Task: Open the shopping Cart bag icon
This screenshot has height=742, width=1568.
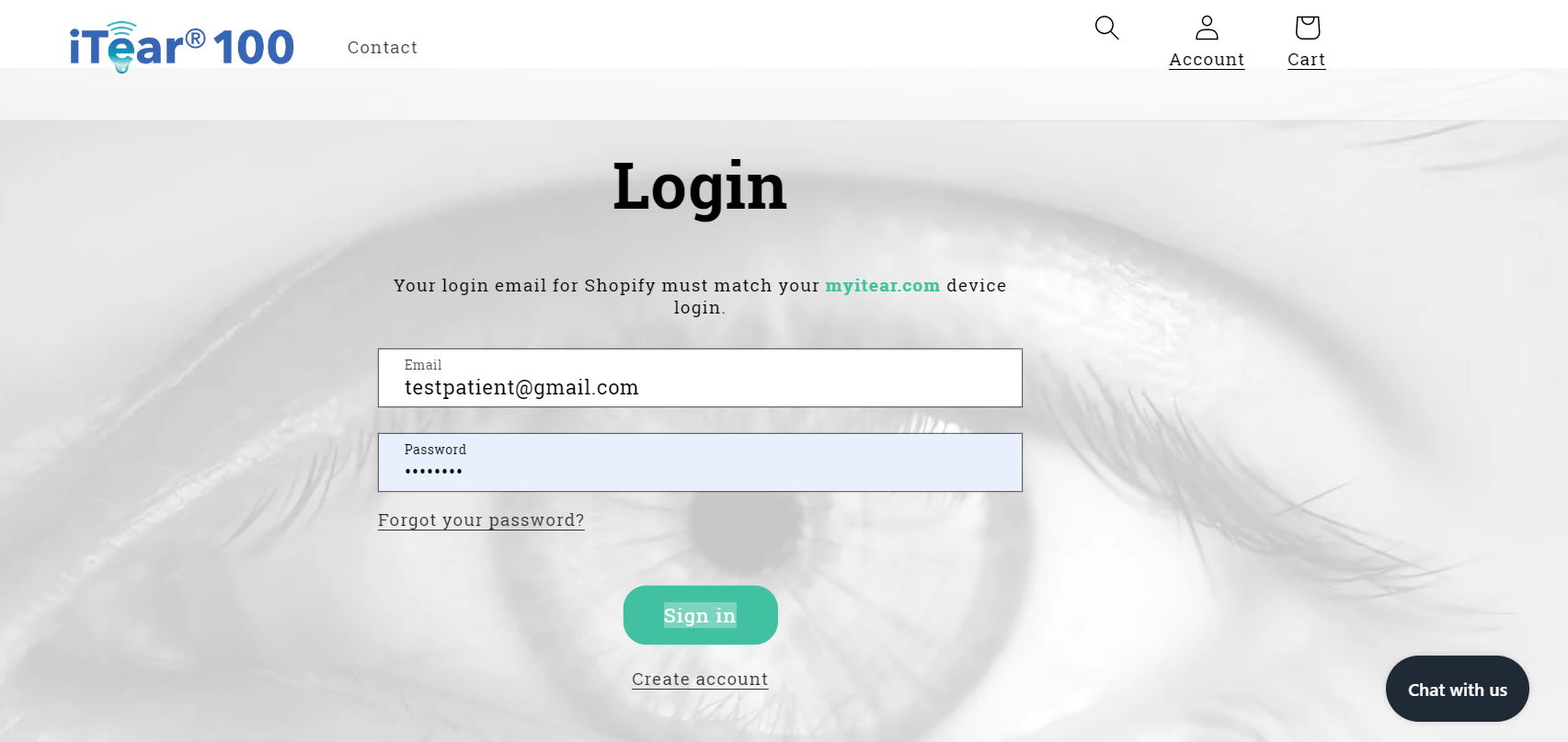Action: pyautogui.click(x=1307, y=28)
